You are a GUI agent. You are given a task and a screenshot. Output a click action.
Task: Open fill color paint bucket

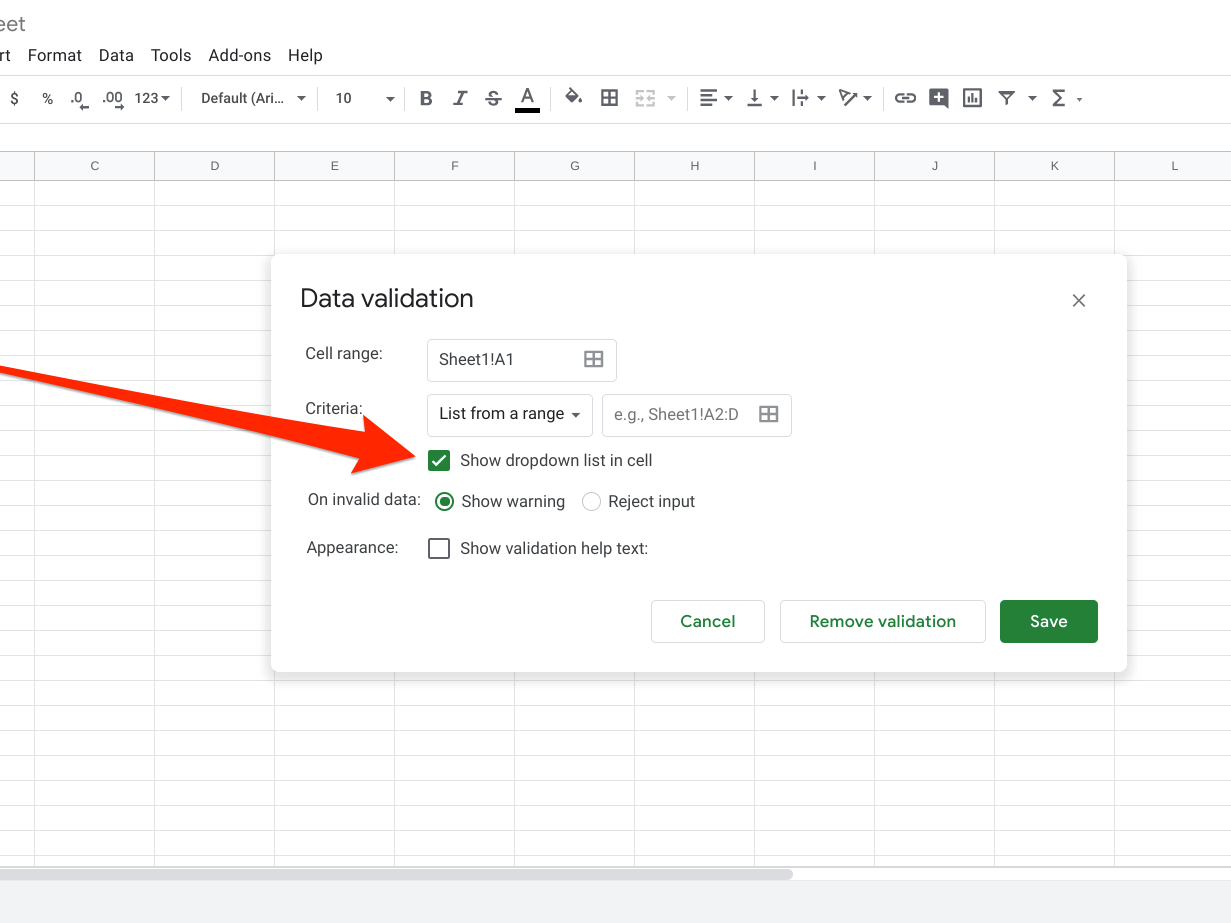[574, 98]
